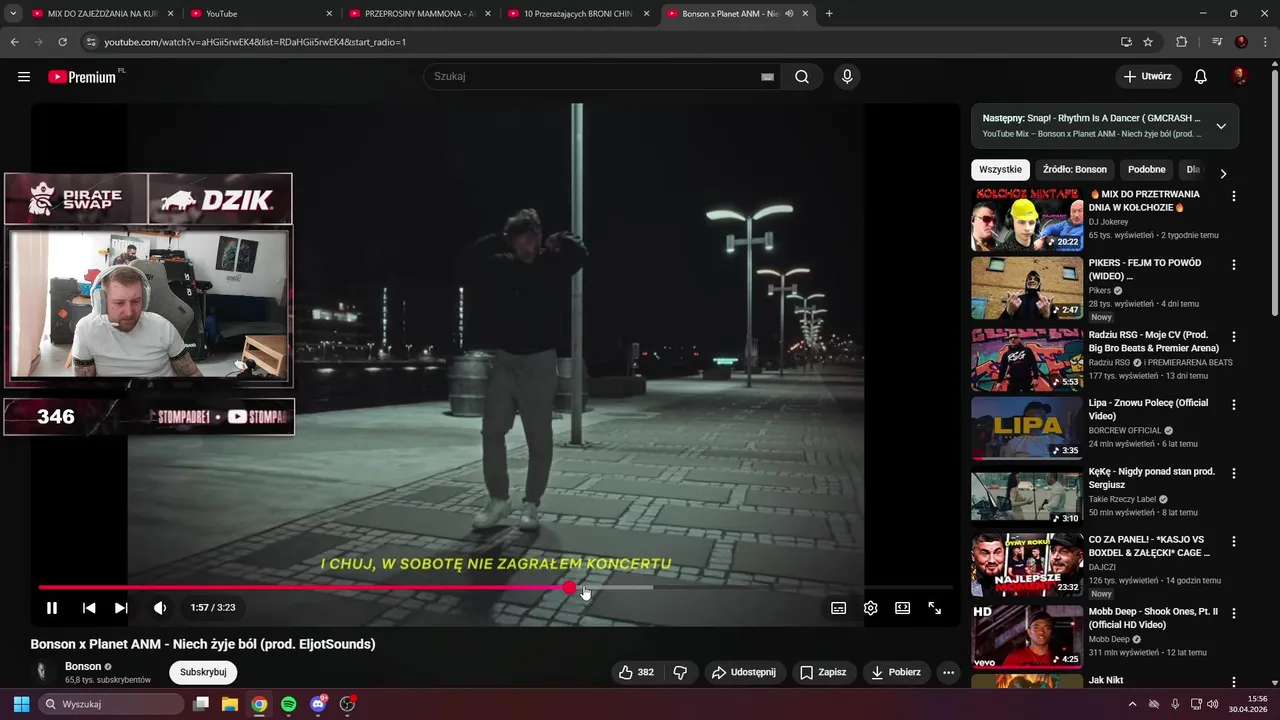Switch to PRZEPROSINY MAMMONA tab

(x=420, y=14)
